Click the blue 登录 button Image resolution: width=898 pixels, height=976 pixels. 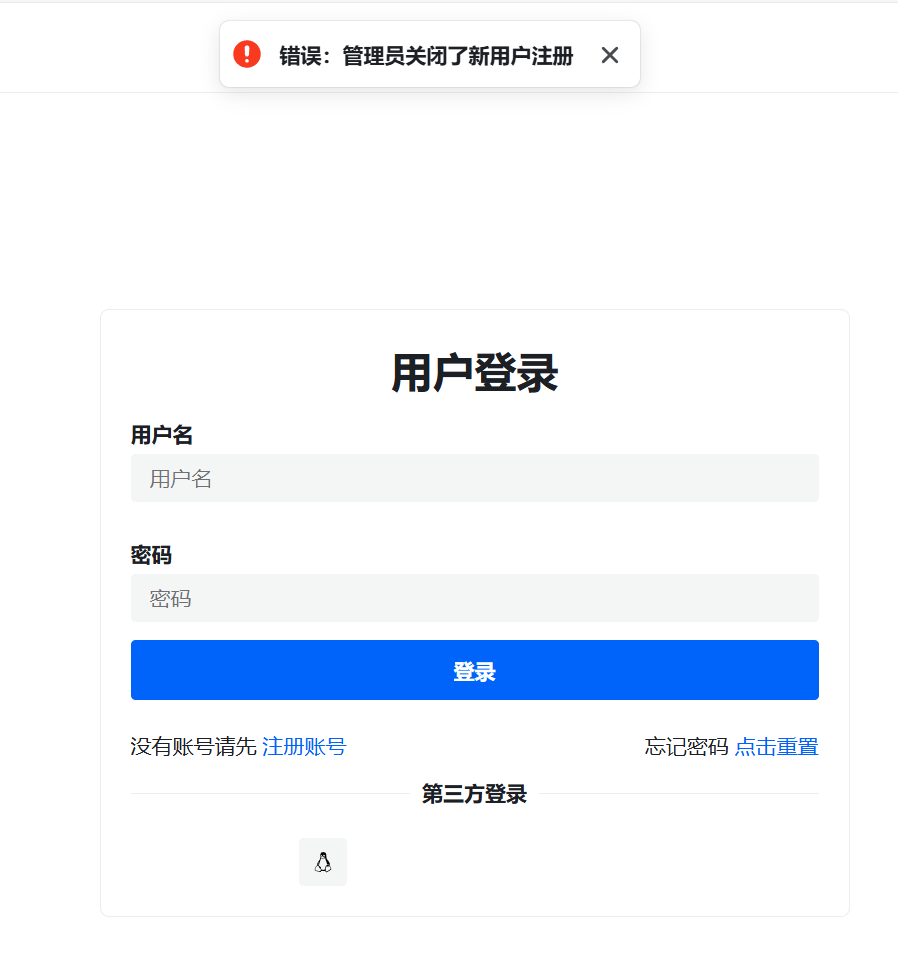(x=474, y=670)
